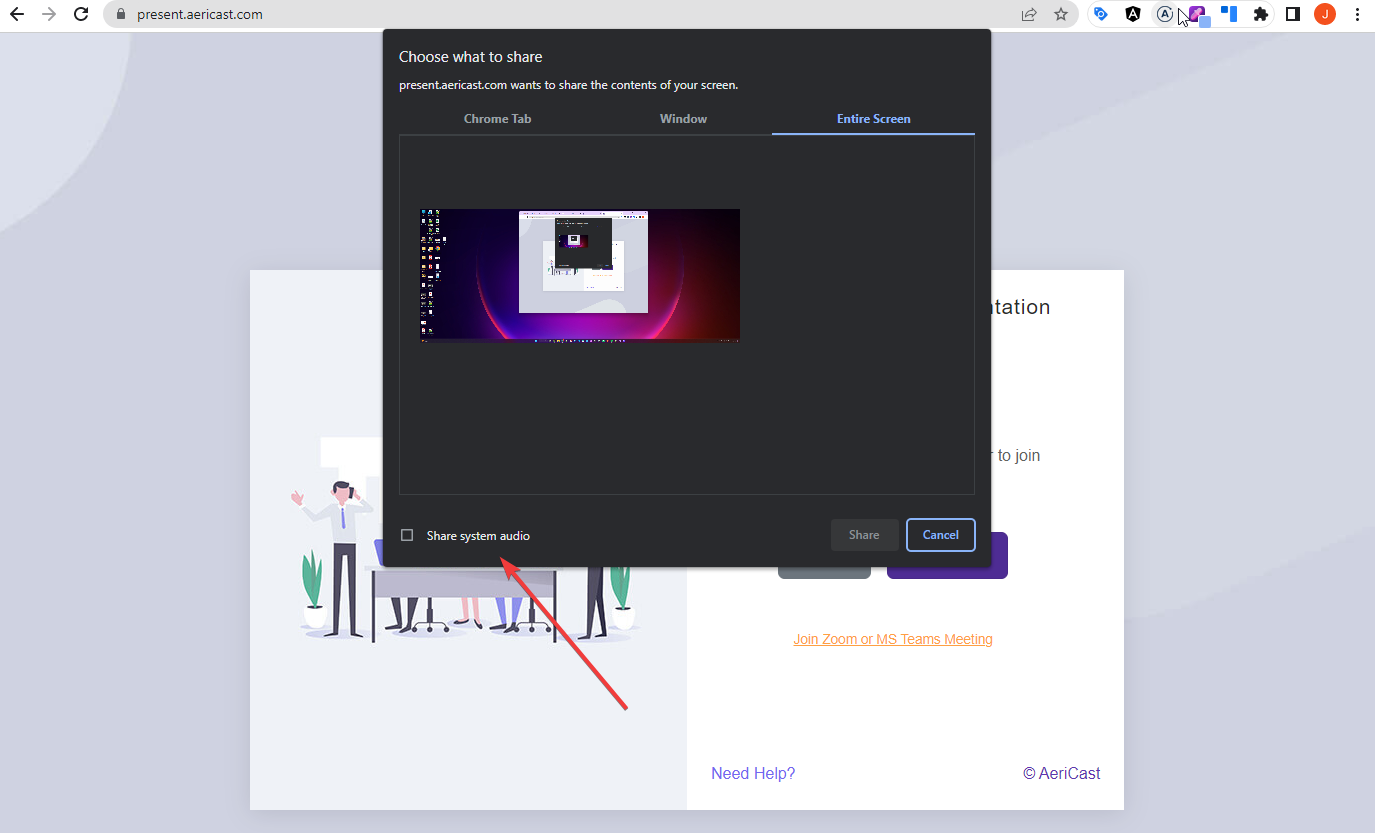Click the orange J profile avatar

pyautogui.click(x=1324, y=14)
